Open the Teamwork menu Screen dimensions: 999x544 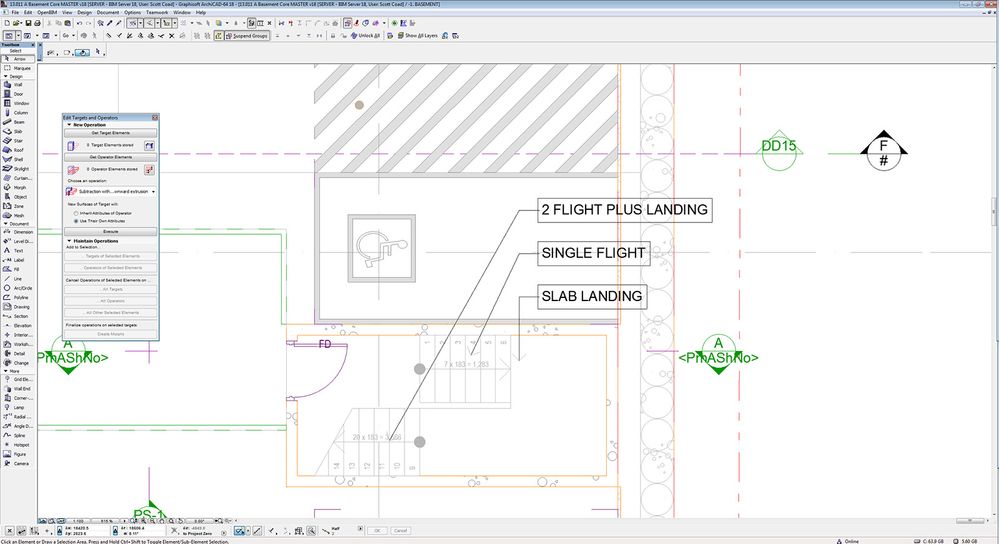click(157, 12)
